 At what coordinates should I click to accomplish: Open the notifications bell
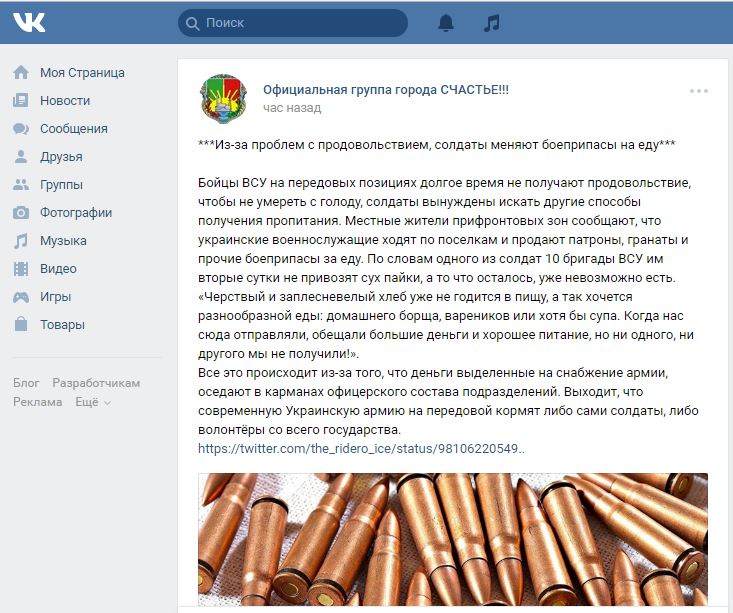(446, 23)
